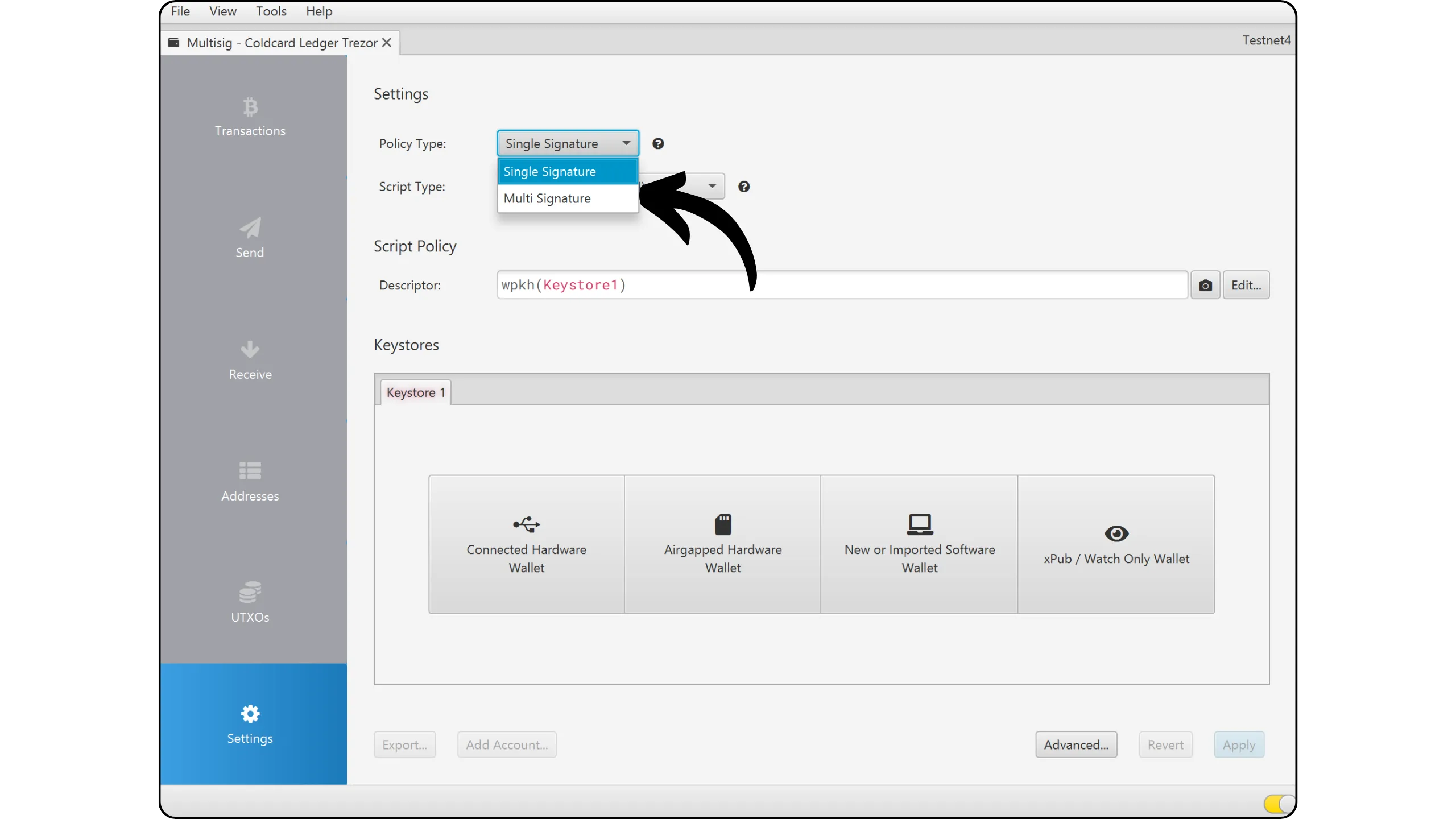Show the Addresses list
Image resolution: width=1456 pixels, height=819 pixels.
coord(250,482)
